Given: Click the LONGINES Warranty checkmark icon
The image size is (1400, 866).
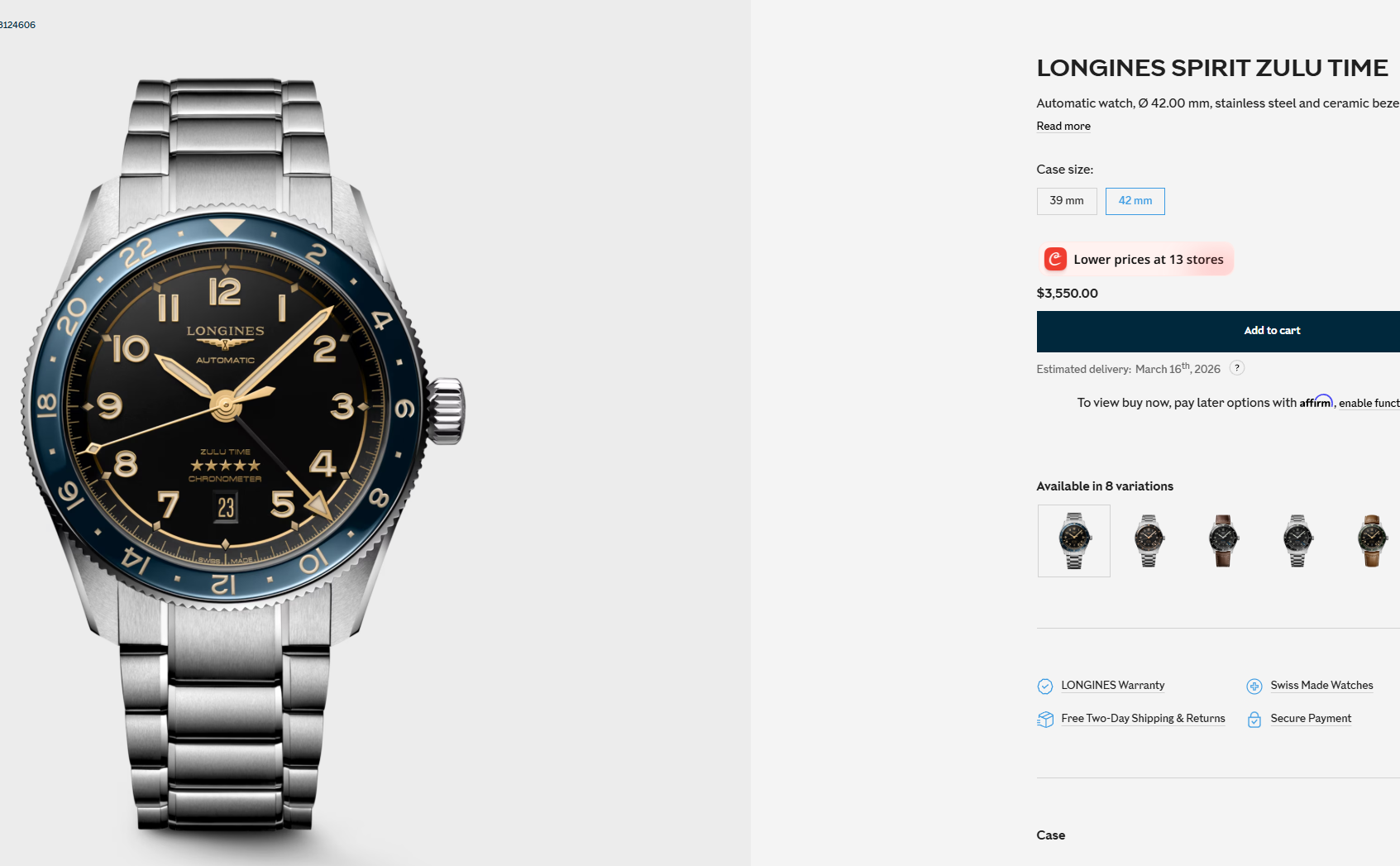Looking at the screenshot, I should (x=1045, y=686).
